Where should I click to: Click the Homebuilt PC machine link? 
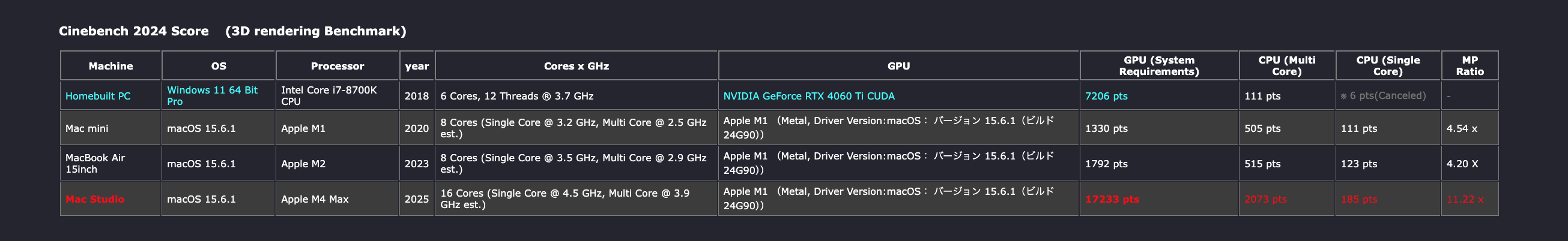[97, 96]
